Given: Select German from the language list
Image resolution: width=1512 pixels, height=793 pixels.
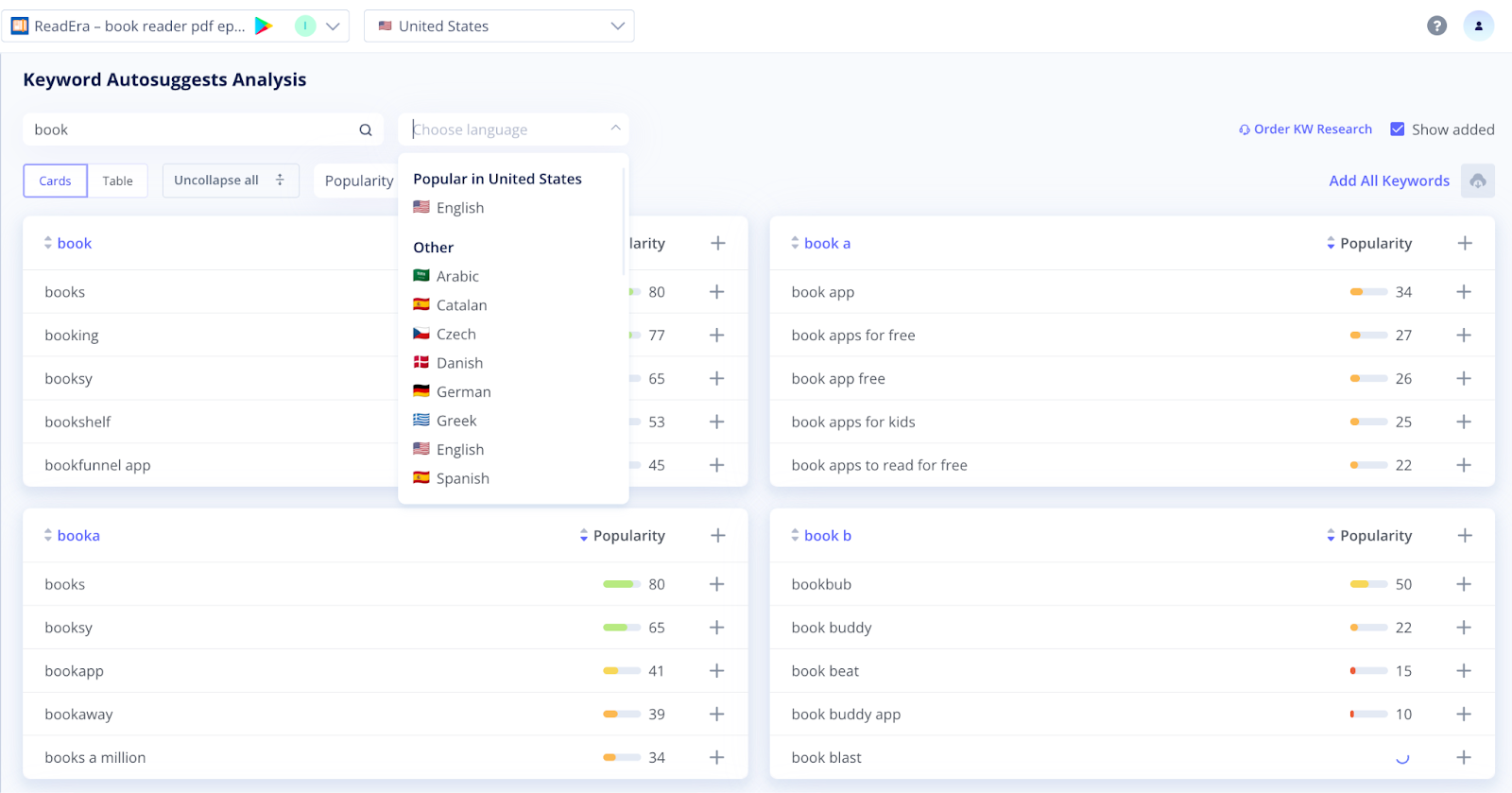Looking at the screenshot, I should click(463, 392).
